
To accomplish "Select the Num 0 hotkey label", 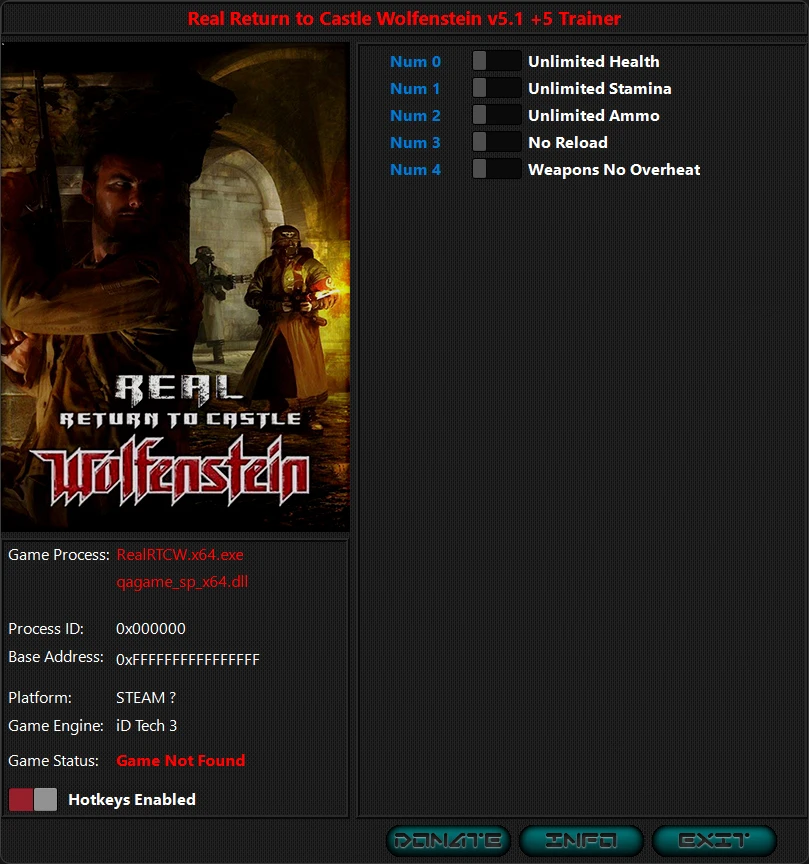I will pyautogui.click(x=416, y=61).
